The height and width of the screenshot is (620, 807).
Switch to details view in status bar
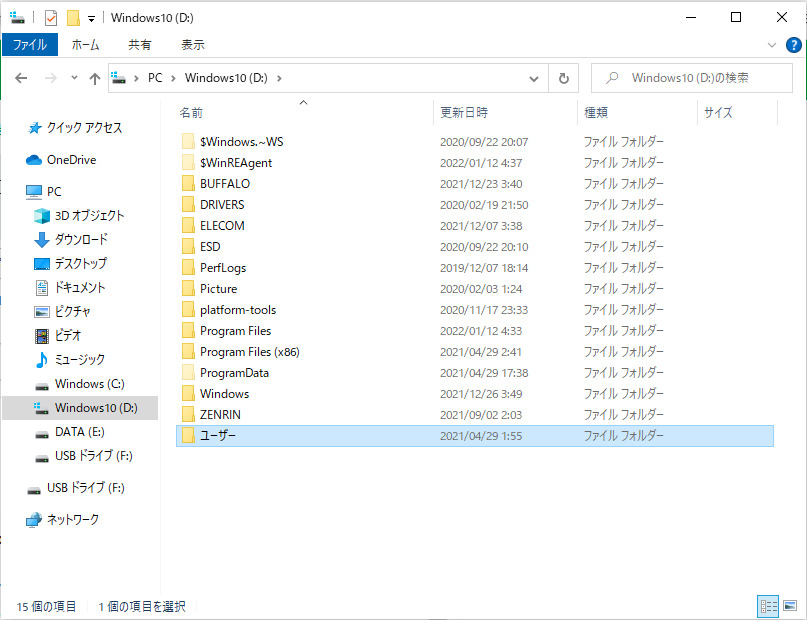click(768, 606)
